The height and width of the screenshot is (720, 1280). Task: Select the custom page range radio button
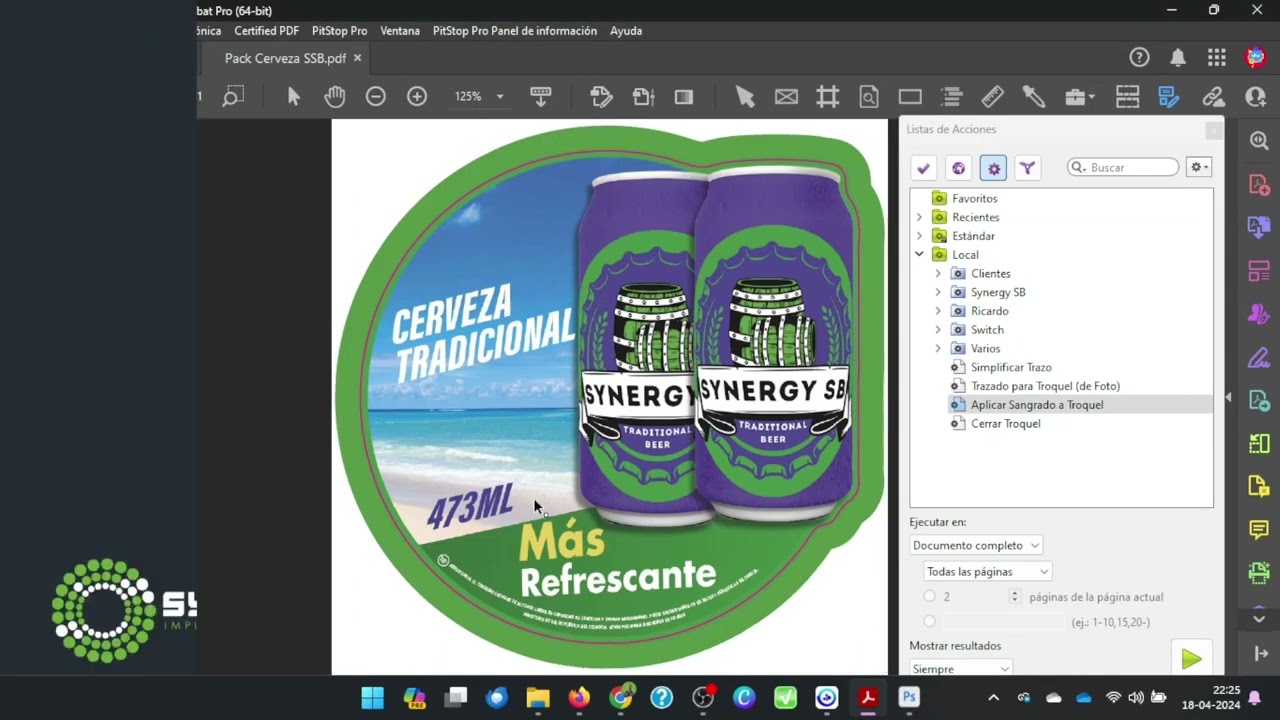[x=930, y=622]
